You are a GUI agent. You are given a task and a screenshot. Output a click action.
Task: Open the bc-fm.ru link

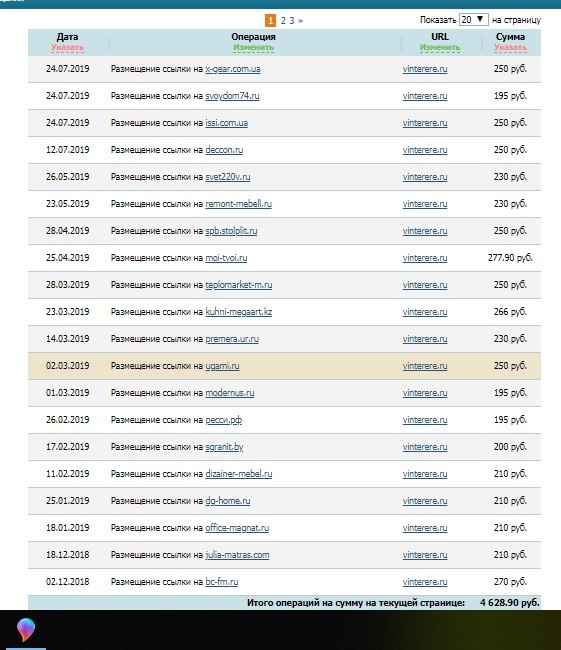[222, 582]
